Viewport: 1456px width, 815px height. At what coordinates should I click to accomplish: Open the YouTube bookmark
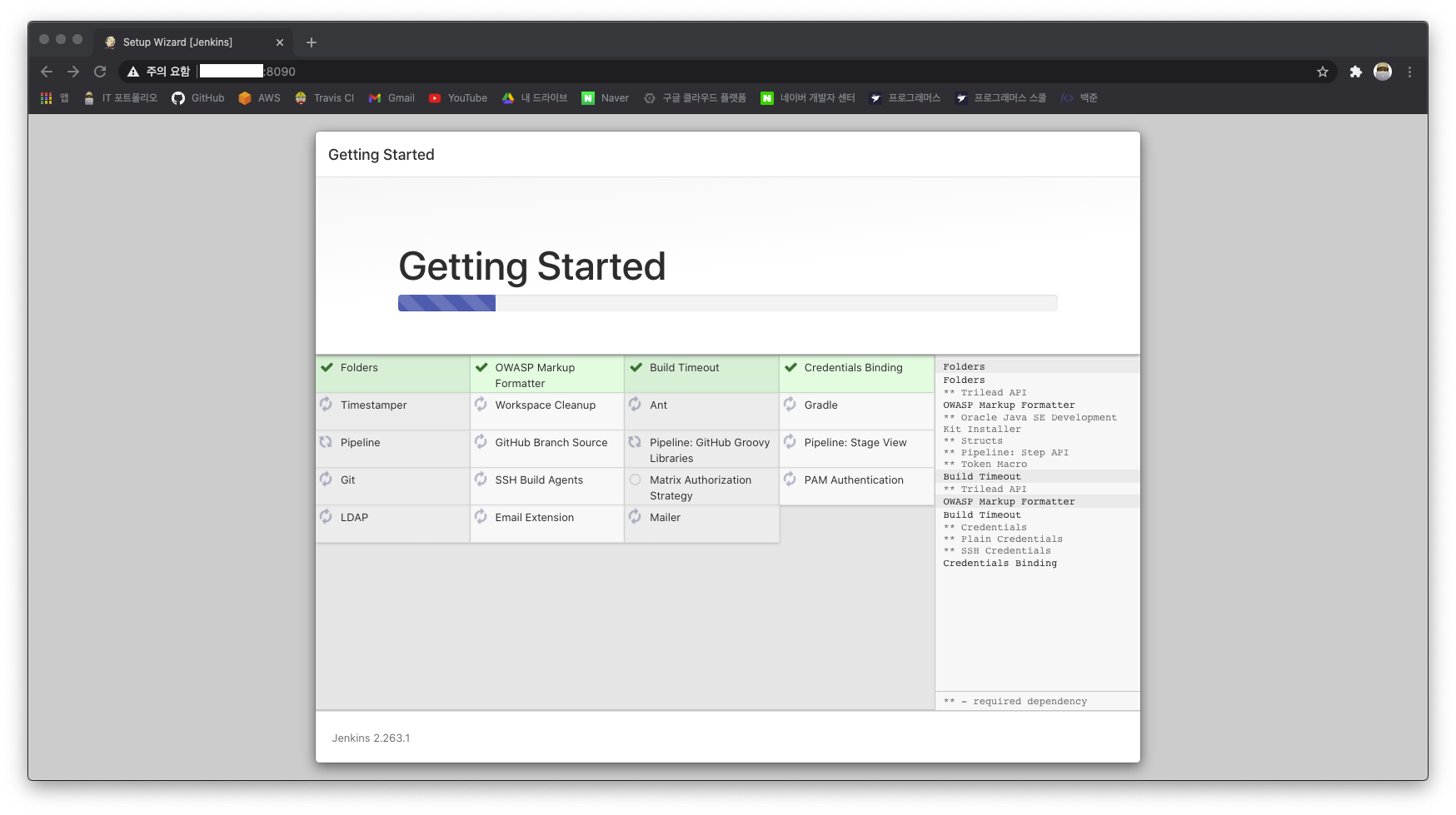458,98
